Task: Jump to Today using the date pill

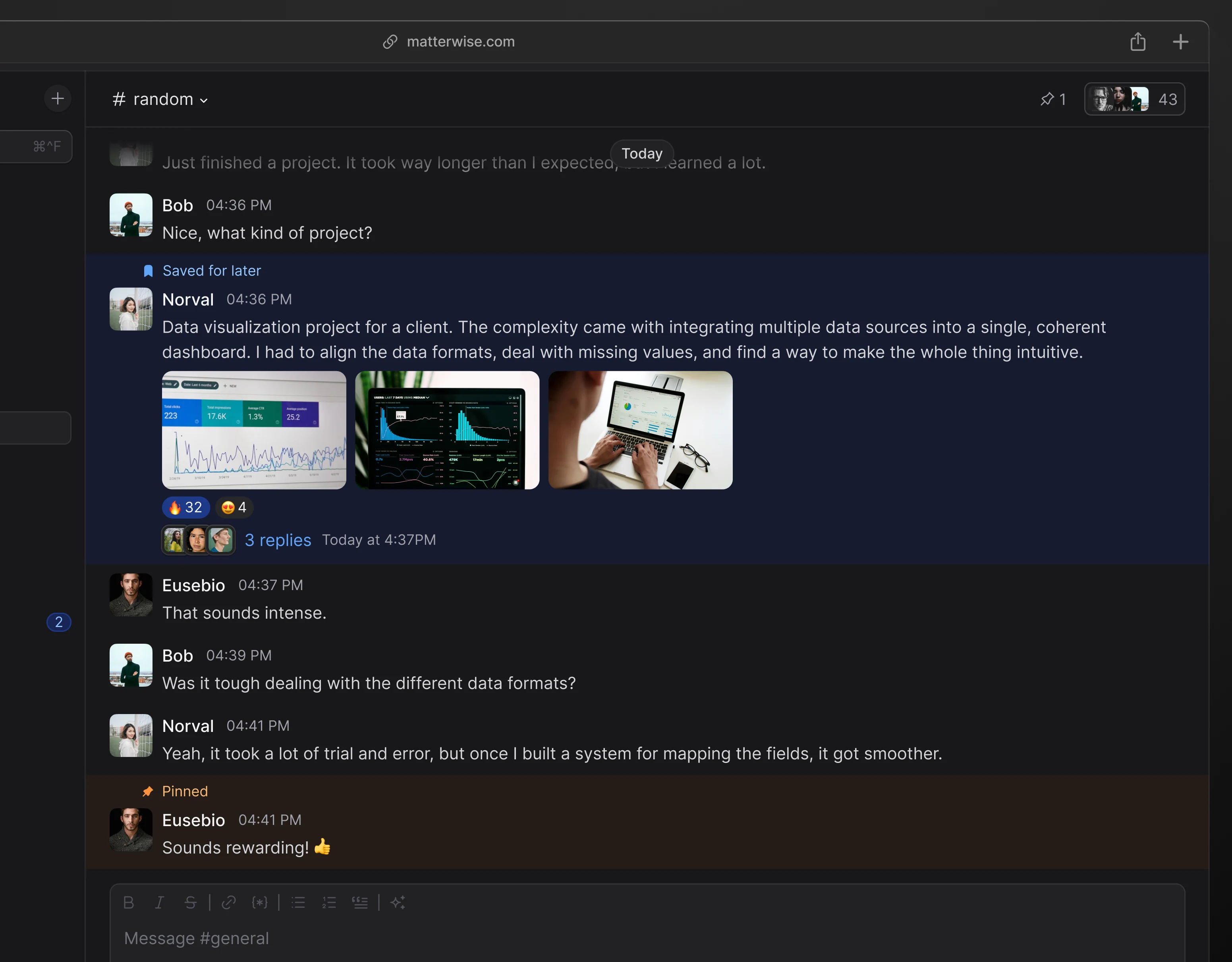Action: 641,153
